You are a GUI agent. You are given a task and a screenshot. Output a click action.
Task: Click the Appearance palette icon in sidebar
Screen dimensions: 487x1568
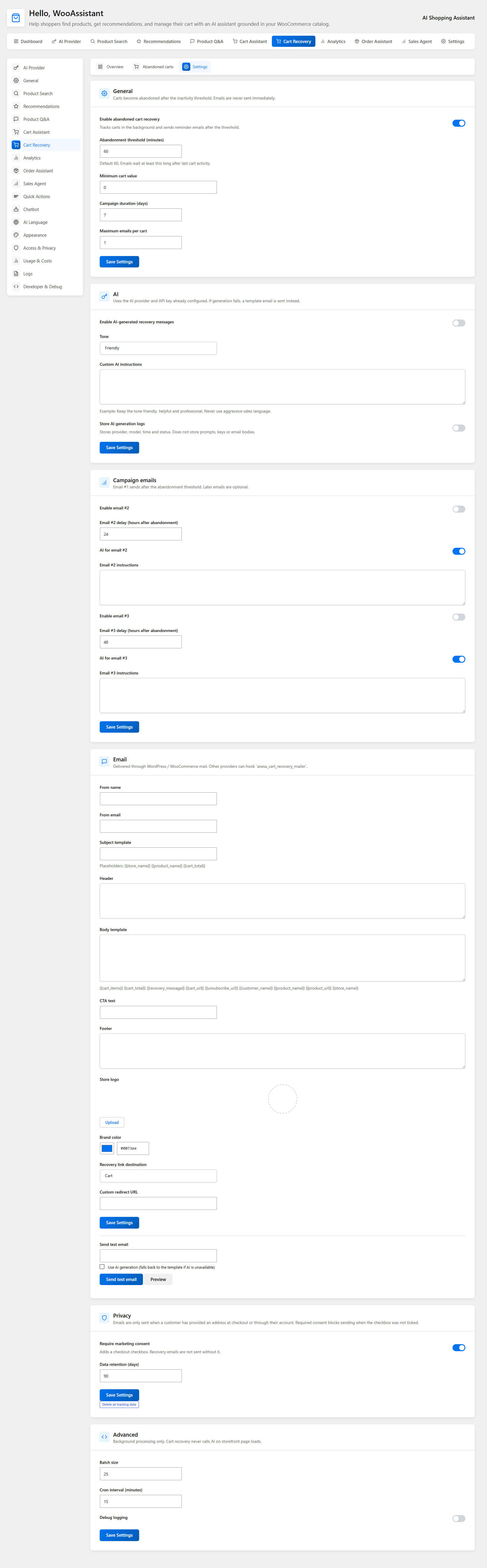(x=16, y=235)
